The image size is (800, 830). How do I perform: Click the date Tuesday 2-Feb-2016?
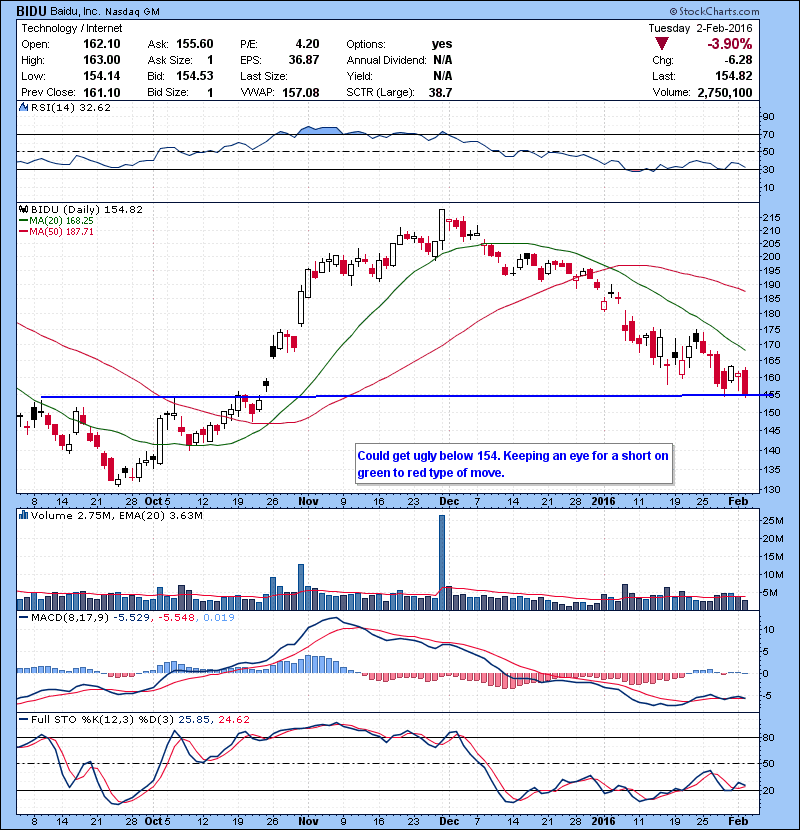coord(700,28)
